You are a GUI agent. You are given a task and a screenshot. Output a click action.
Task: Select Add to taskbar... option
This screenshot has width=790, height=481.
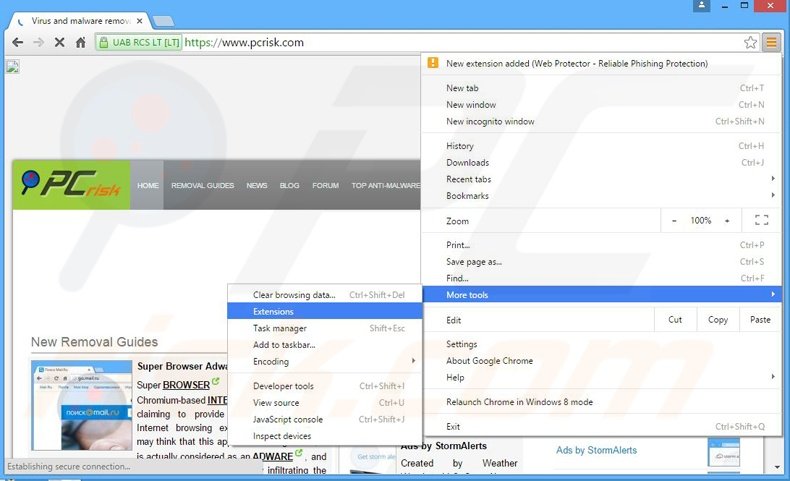point(325,345)
